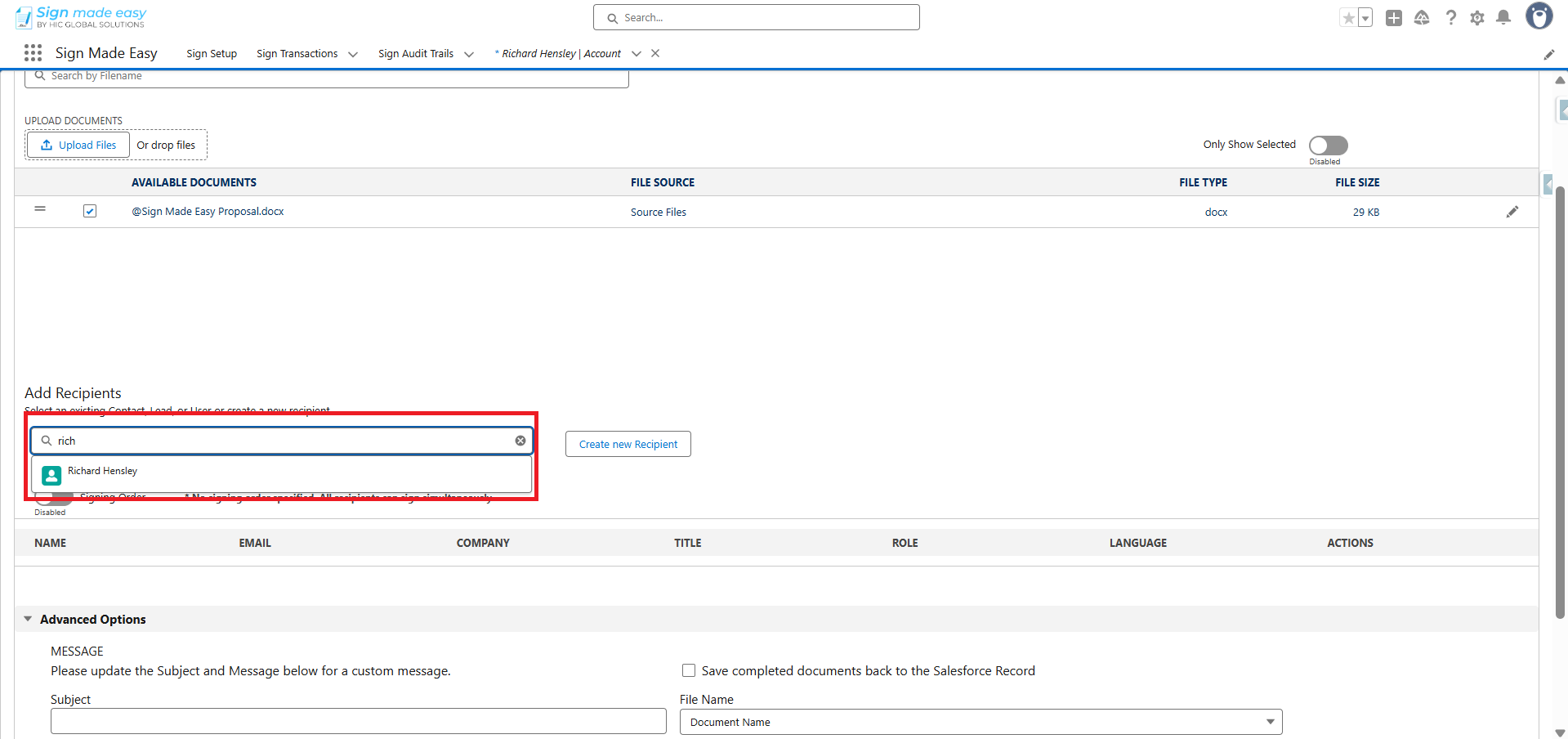Toggle the Only Show Selected switch
Screen dimensions: 1568x739
1329,145
